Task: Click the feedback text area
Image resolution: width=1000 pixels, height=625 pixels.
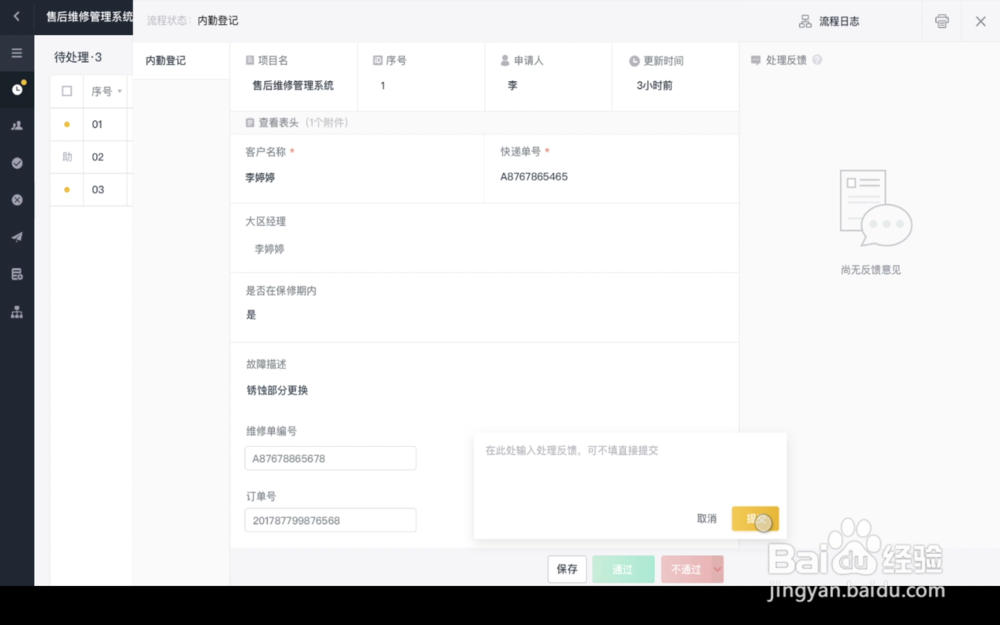Action: coord(629,469)
